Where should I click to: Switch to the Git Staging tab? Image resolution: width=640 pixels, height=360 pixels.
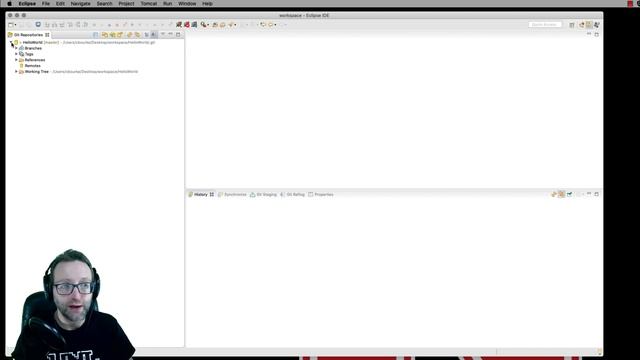click(x=263, y=195)
